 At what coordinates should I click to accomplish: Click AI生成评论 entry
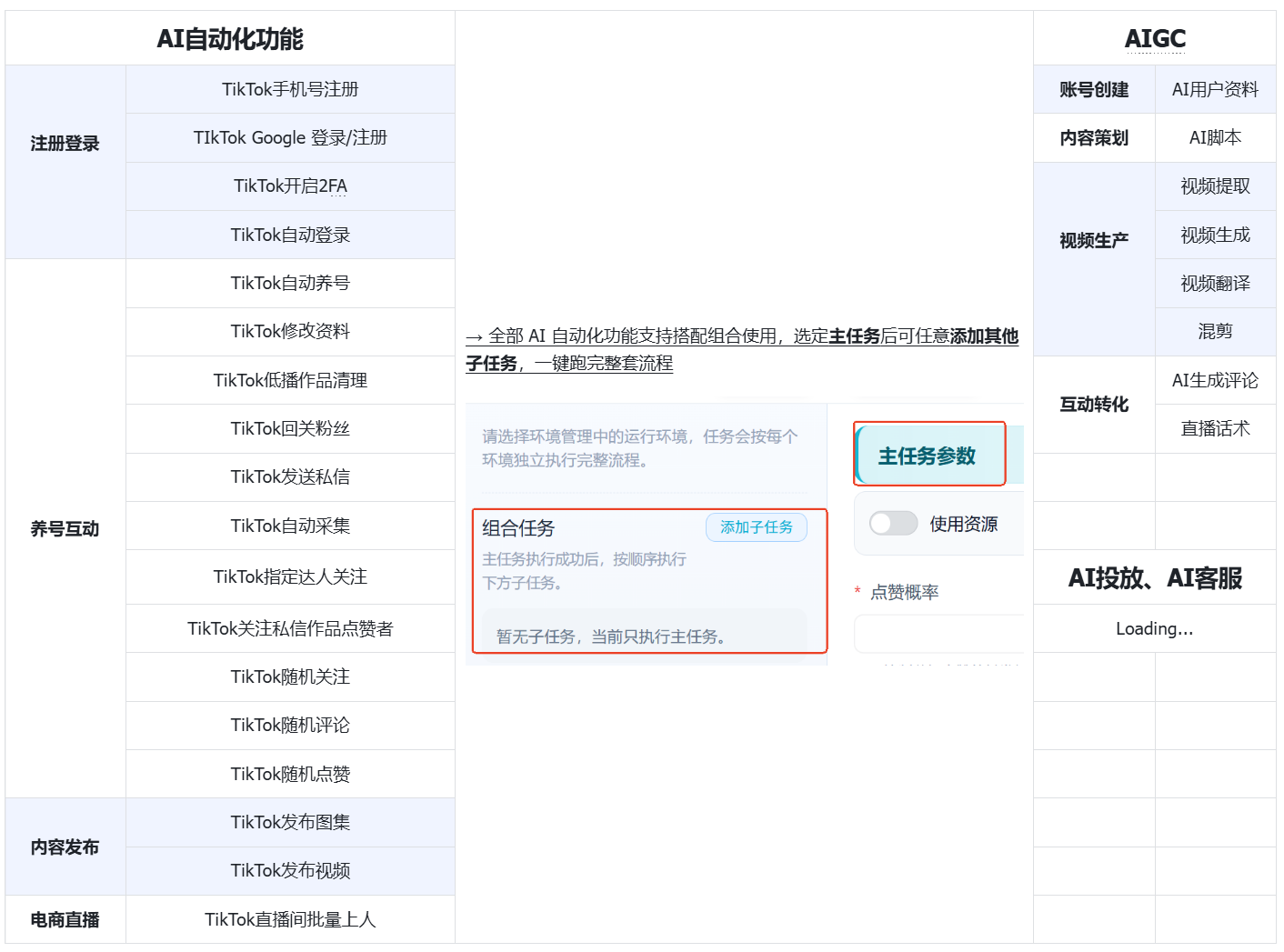[1215, 380]
